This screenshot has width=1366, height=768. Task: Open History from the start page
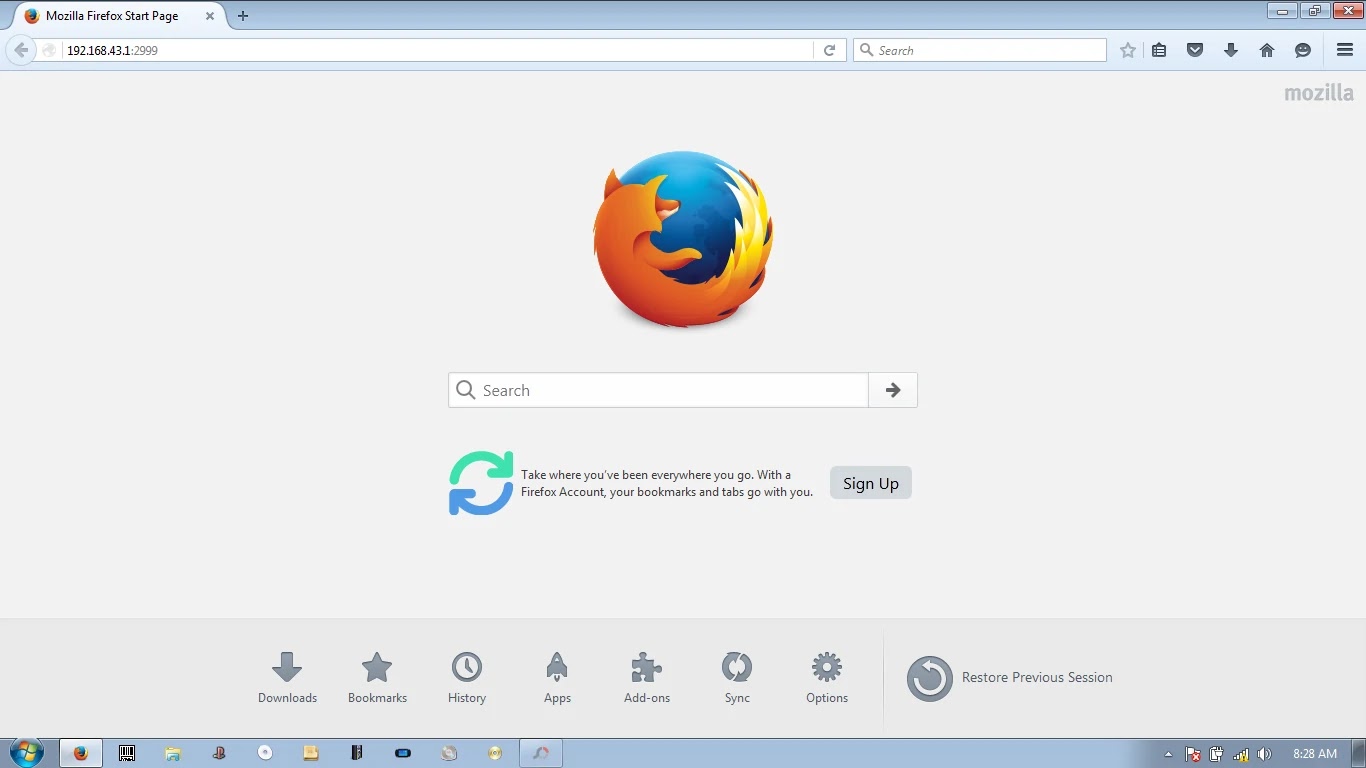coord(467,678)
